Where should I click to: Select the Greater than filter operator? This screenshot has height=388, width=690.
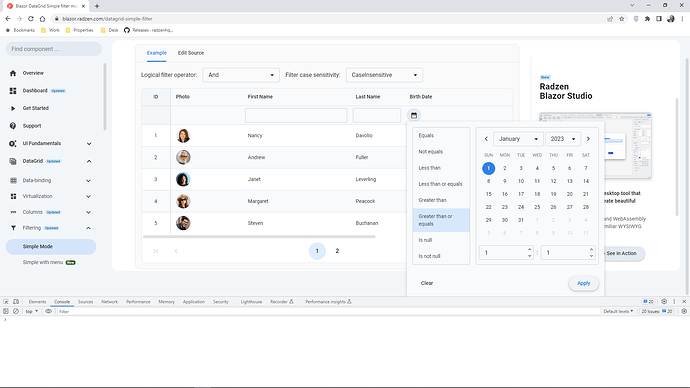coord(441,200)
